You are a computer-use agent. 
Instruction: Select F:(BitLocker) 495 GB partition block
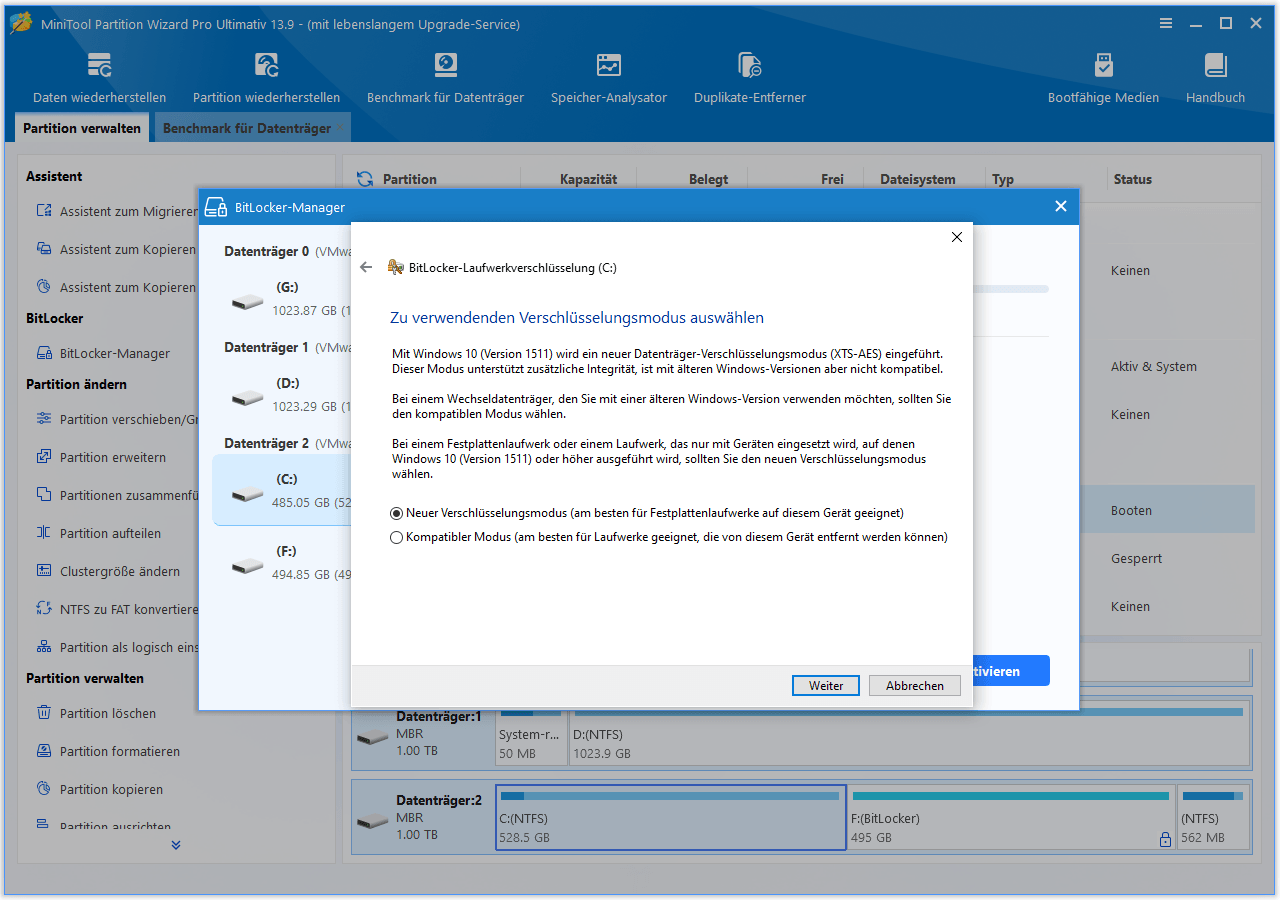click(1011, 817)
